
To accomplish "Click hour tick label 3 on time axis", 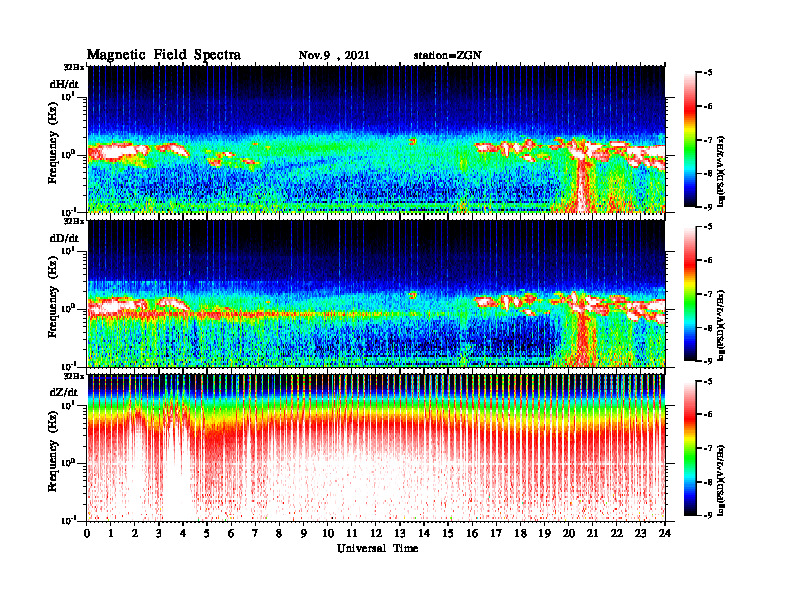I will click(159, 533).
